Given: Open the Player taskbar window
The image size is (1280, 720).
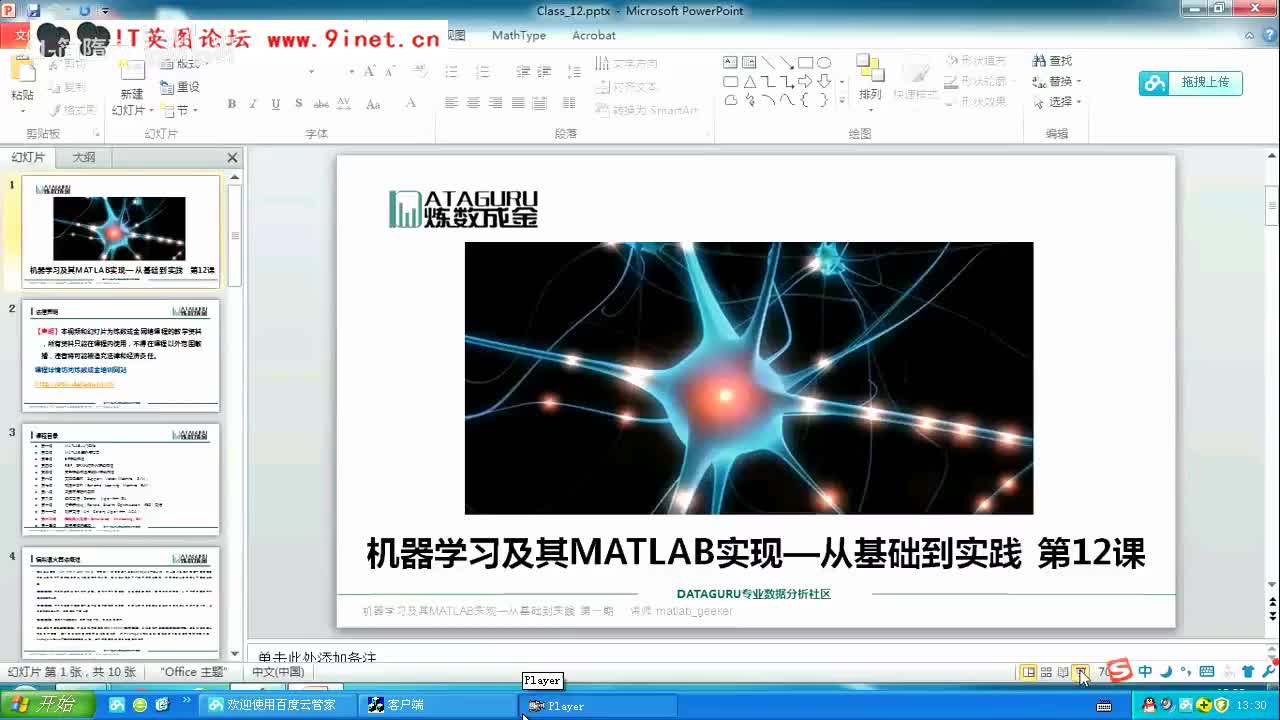Looking at the screenshot, I should [x=600, y=705].
